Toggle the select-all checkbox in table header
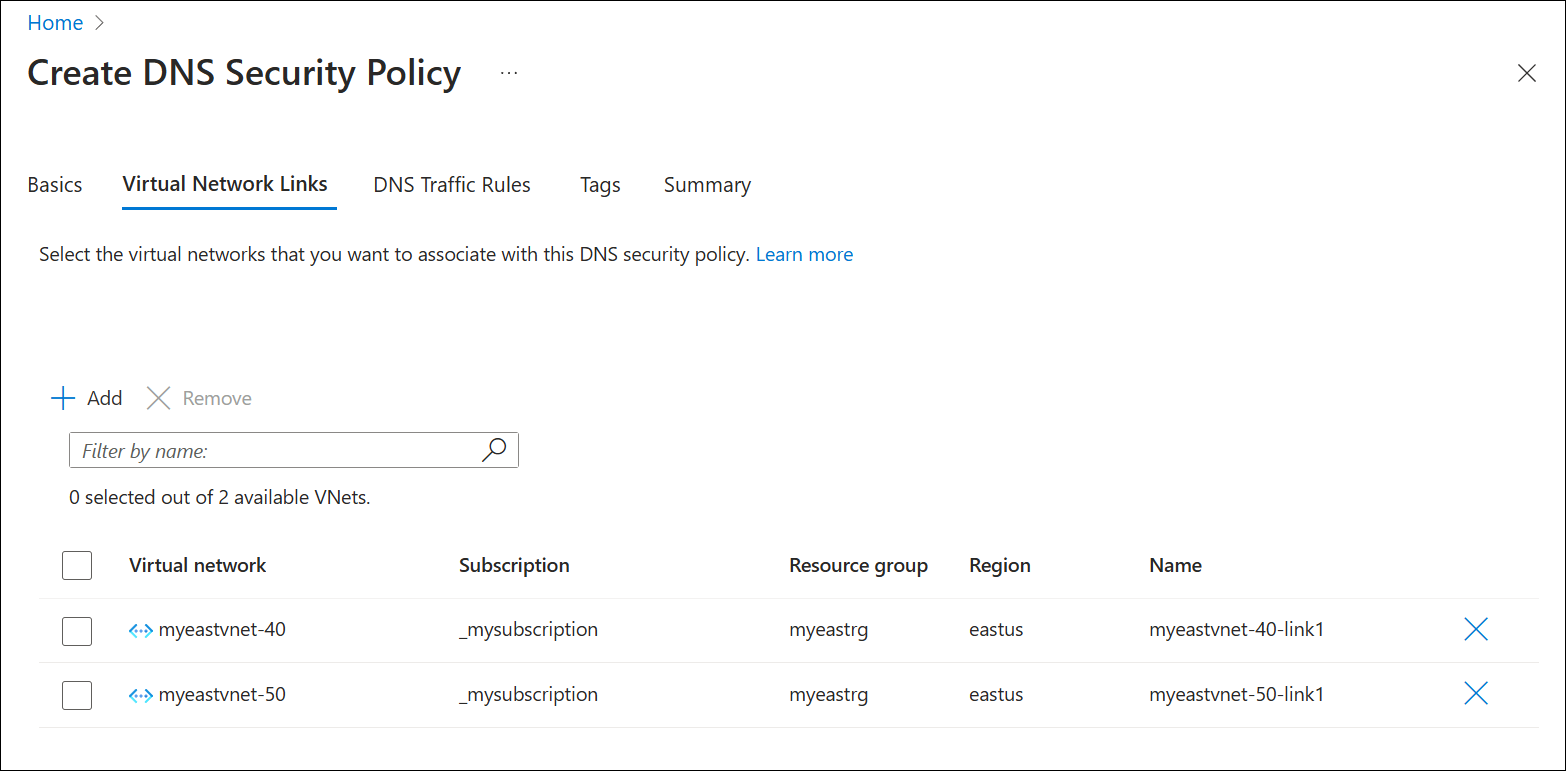The height and width of the screenshot is (771, 1566). click(77, 565)
